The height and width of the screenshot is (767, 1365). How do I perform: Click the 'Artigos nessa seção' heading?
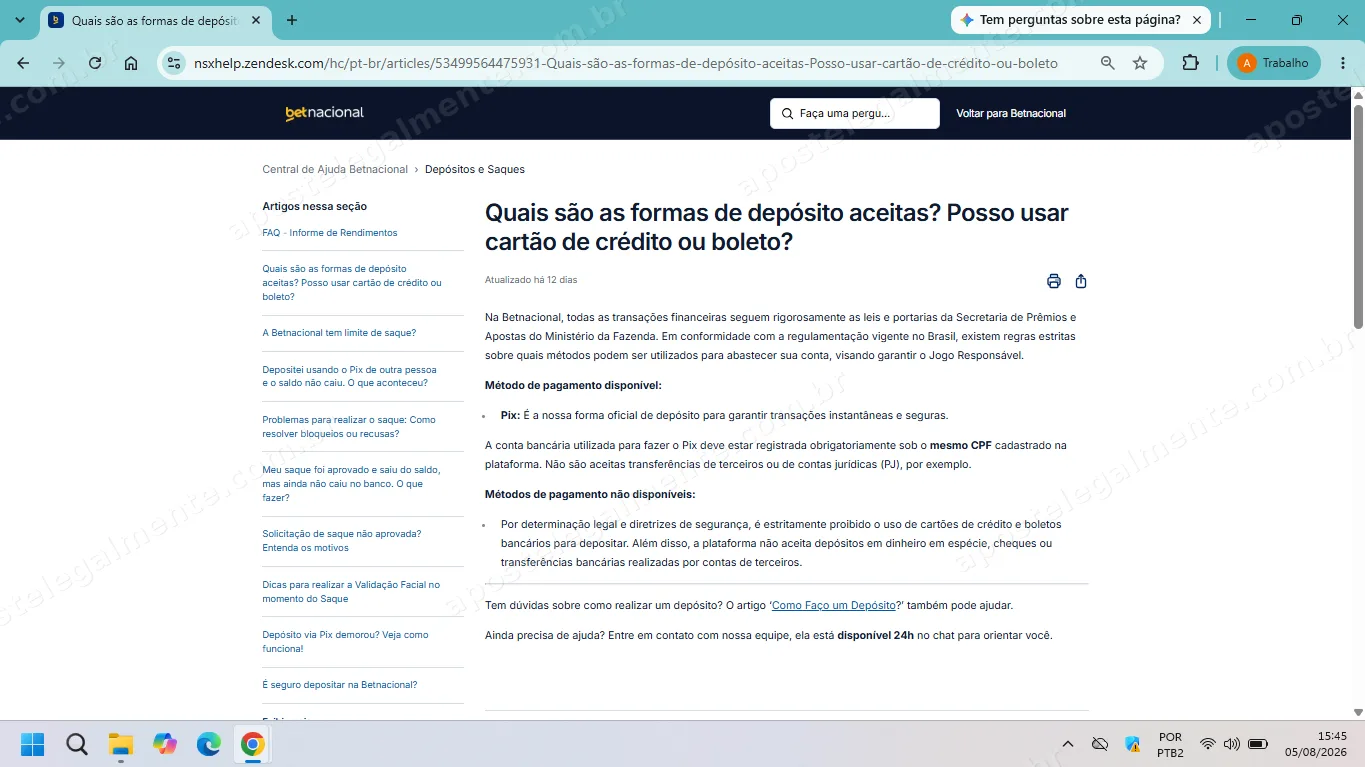click(315, 206)
